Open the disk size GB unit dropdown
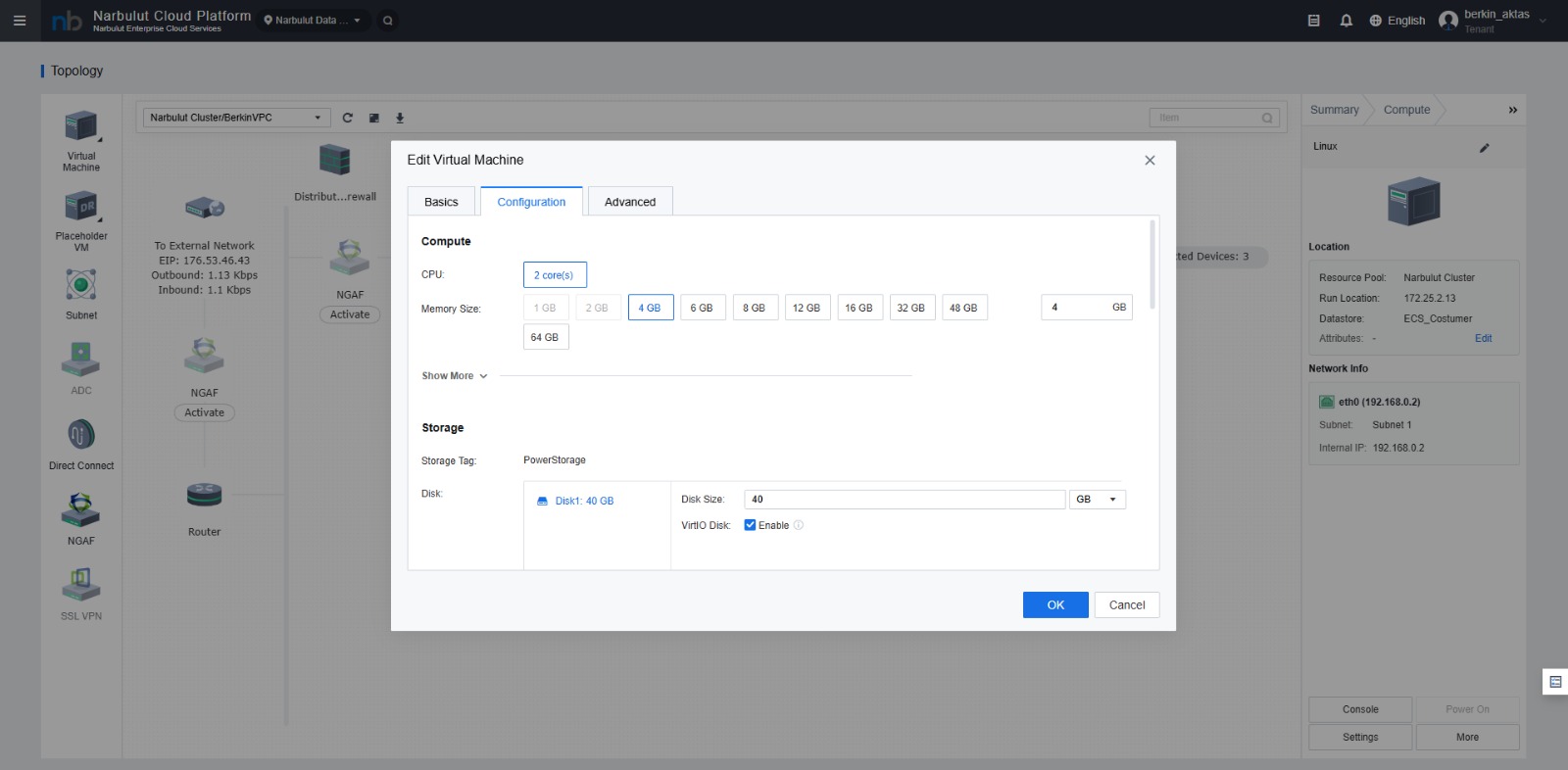 [x=1097, y=500]
